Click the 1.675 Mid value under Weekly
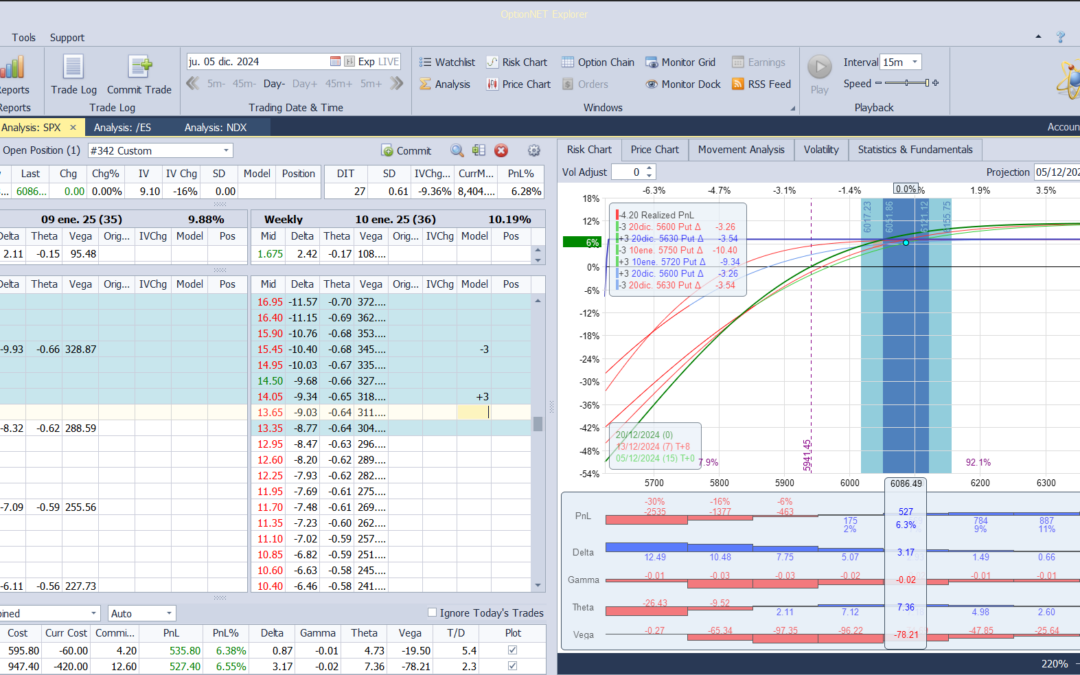 click(x=270, y=253)
